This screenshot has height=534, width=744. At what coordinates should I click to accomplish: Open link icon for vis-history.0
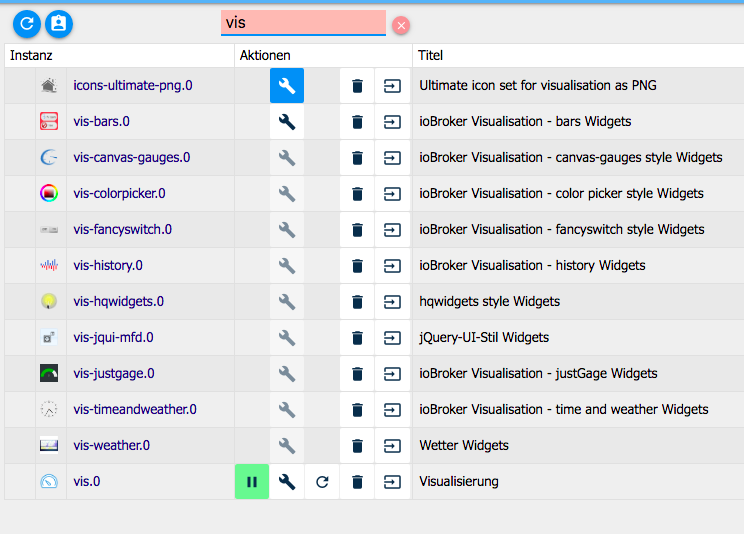[392, 266]
